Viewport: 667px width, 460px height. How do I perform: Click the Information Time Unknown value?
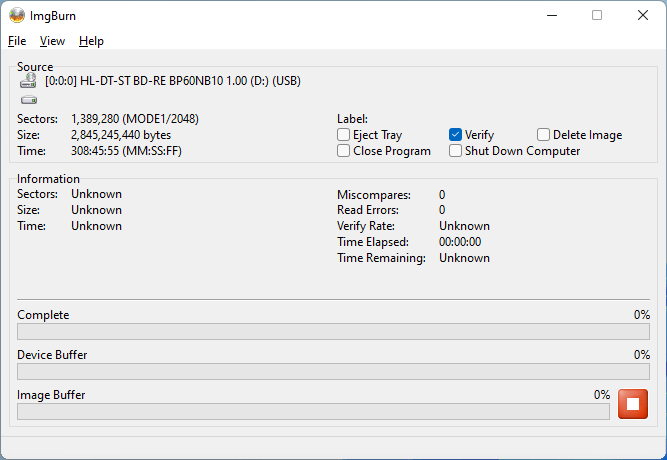96,226
